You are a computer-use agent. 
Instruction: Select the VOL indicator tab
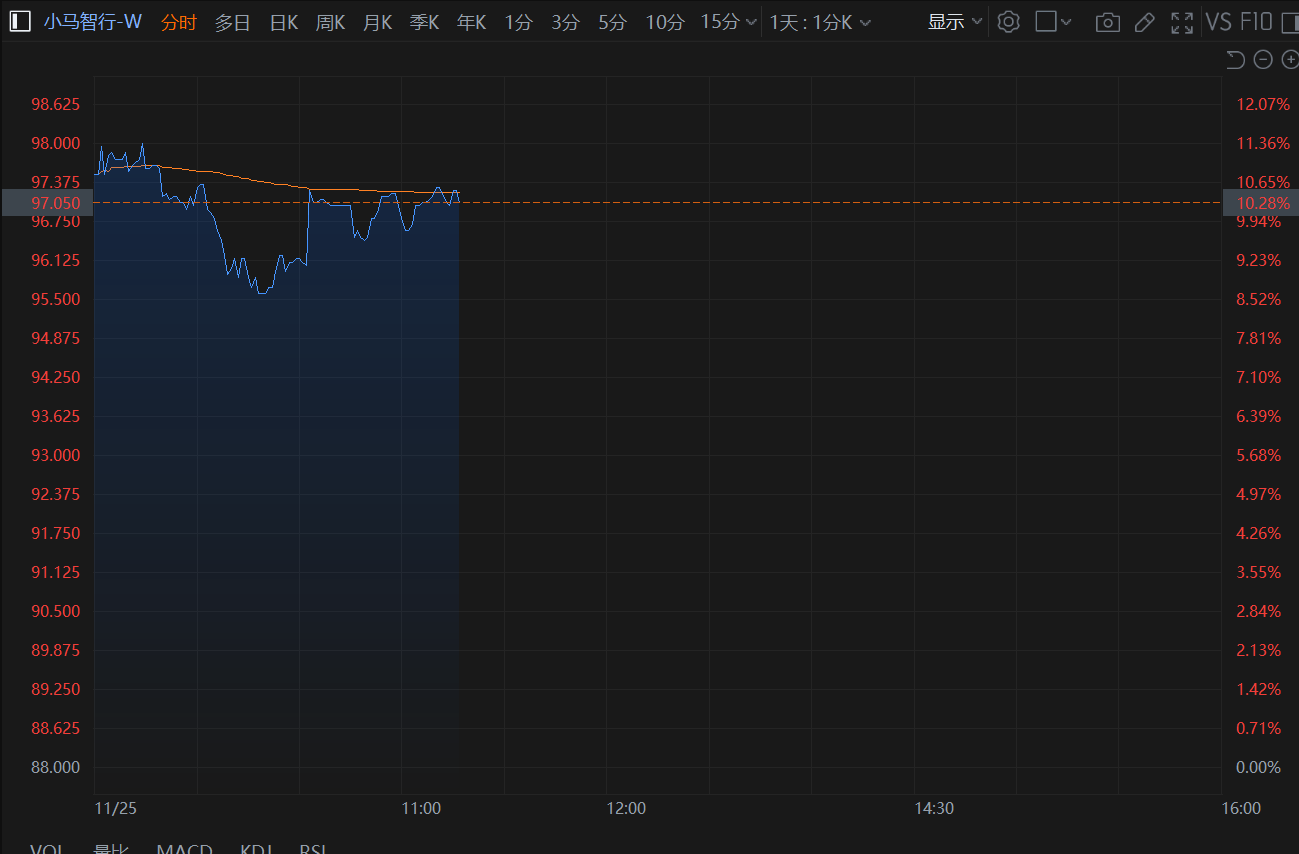pos(48,848)
